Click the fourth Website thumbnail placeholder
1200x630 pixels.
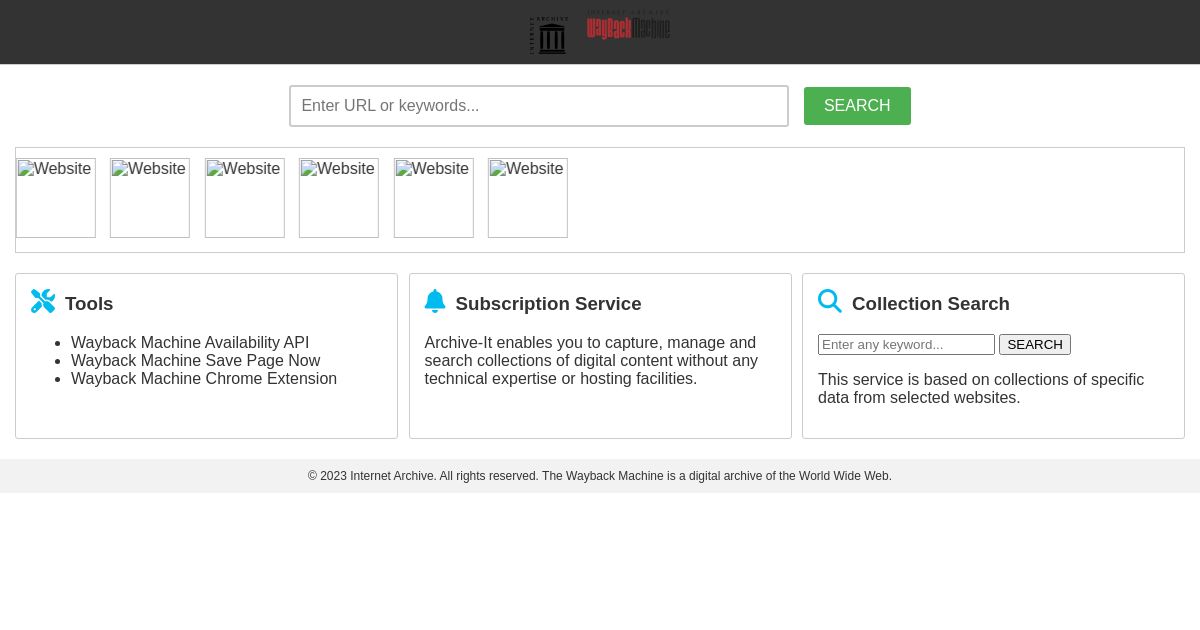click(x=338, y=198)
